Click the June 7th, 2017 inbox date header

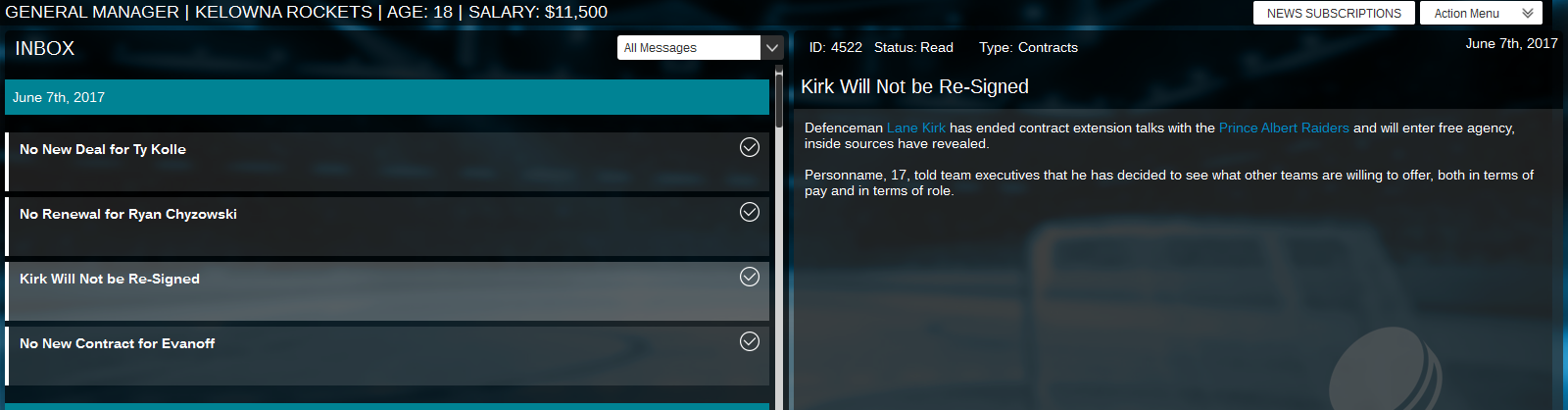[x=387, y=97]
